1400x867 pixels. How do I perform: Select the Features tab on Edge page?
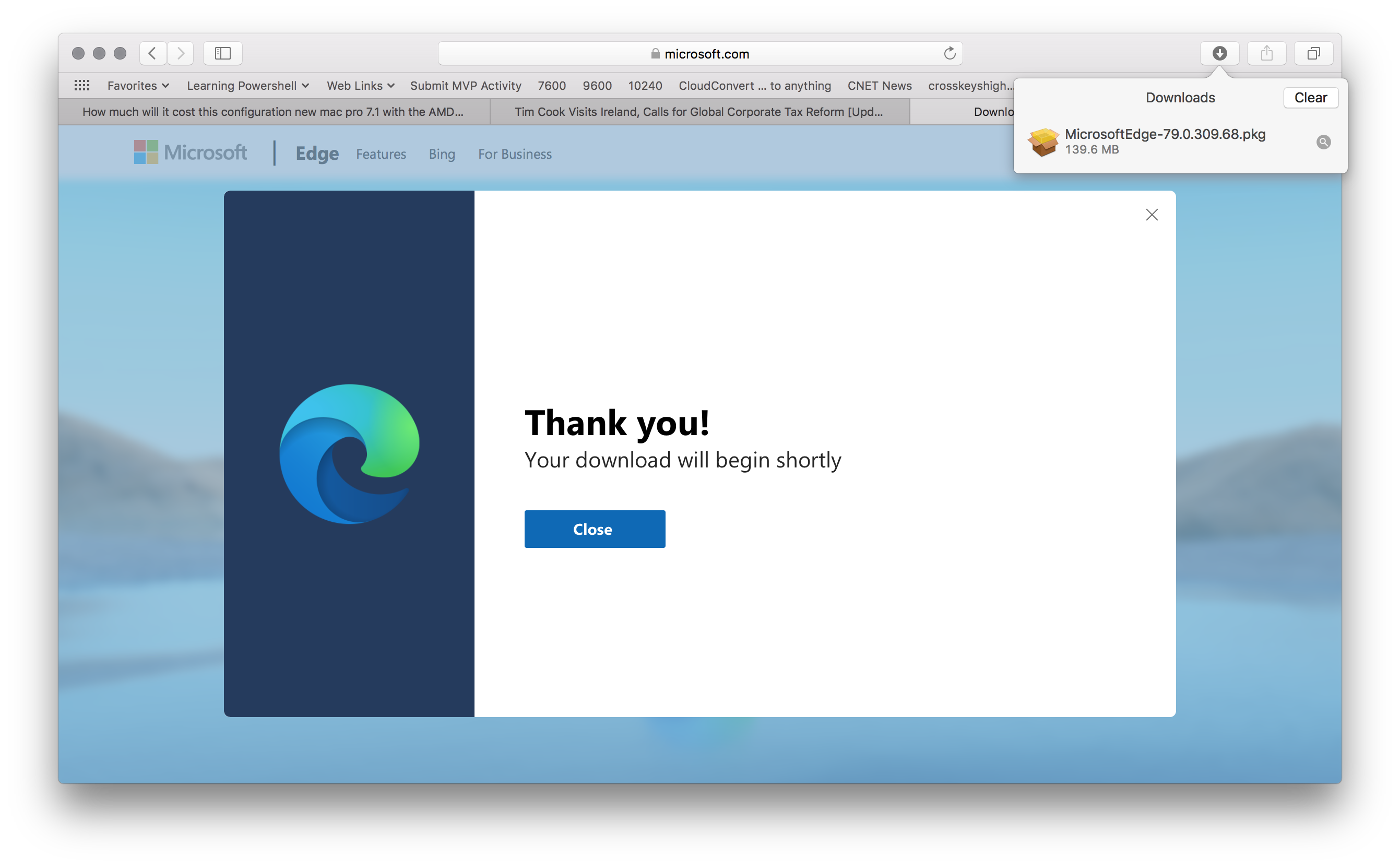(x=381, y=154)
